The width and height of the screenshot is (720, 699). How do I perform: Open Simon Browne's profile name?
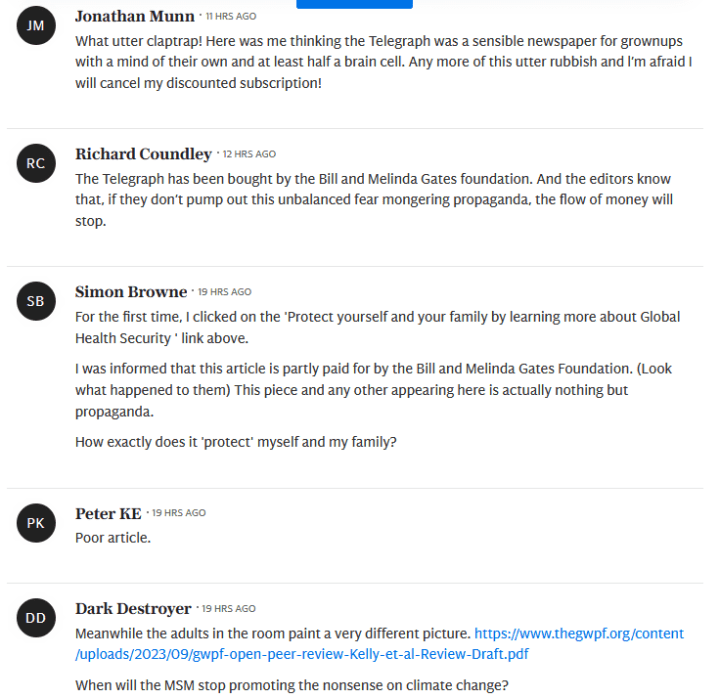(131, 292)
